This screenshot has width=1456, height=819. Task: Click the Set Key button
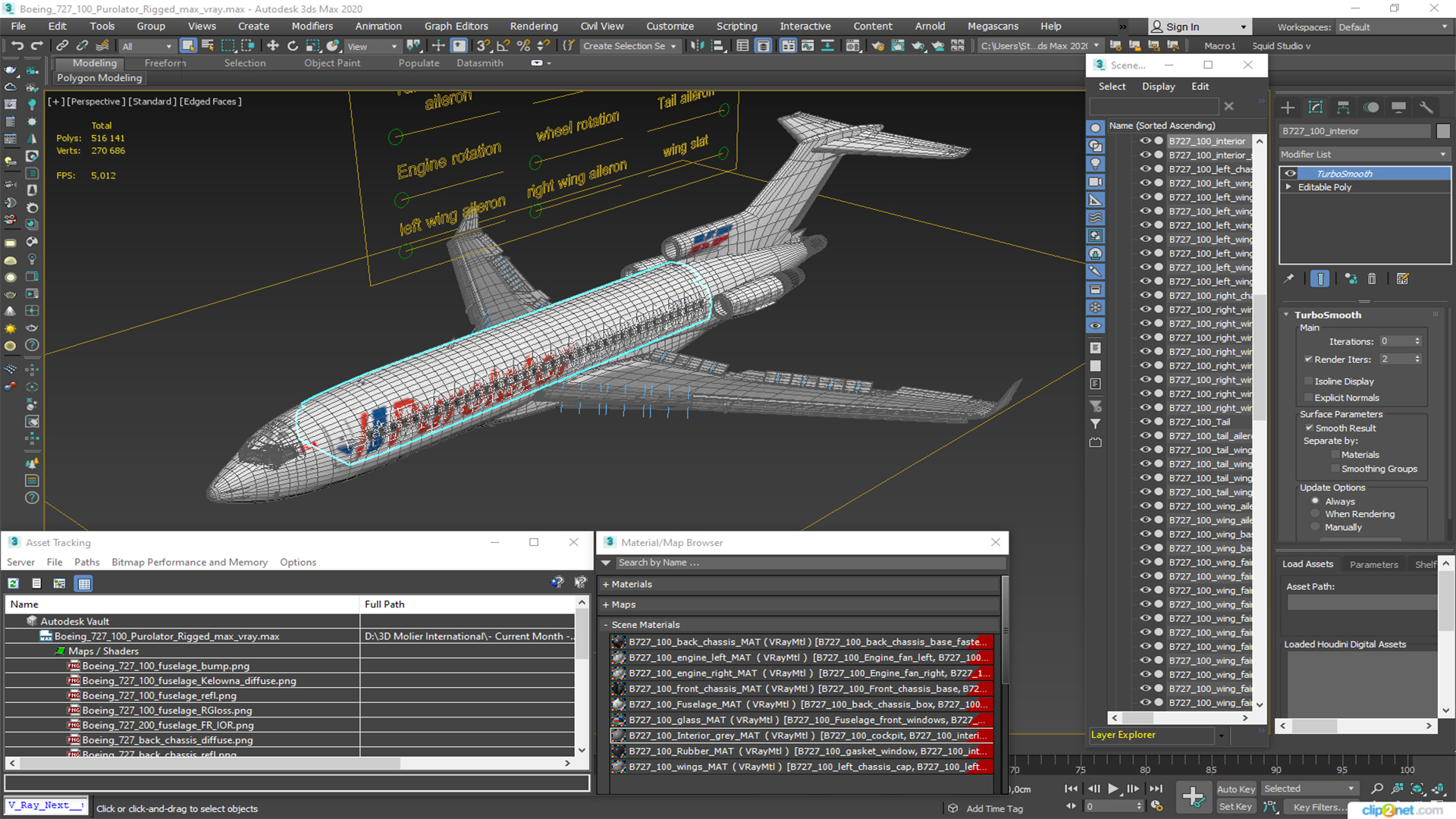pyautogui.click(x=1236, y=807)
